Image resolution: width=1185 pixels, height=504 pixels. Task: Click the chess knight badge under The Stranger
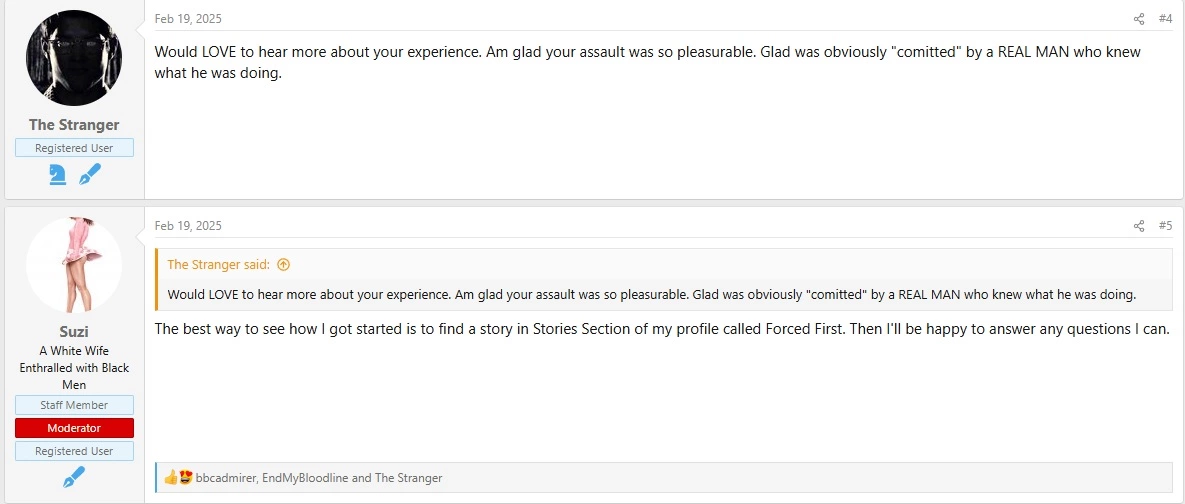[x=57, y=175]
